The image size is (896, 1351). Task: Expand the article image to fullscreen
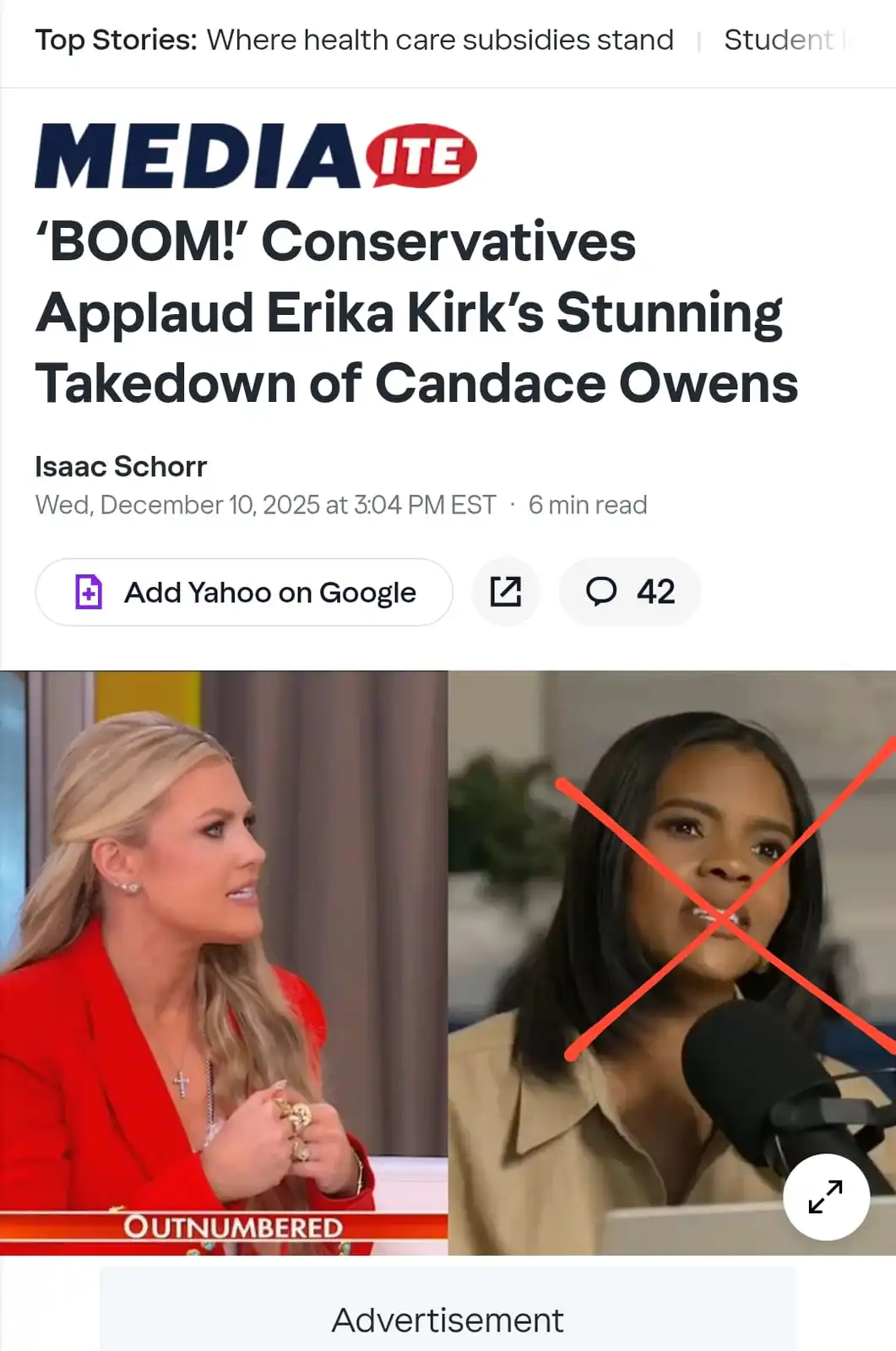pos(826,1196)
